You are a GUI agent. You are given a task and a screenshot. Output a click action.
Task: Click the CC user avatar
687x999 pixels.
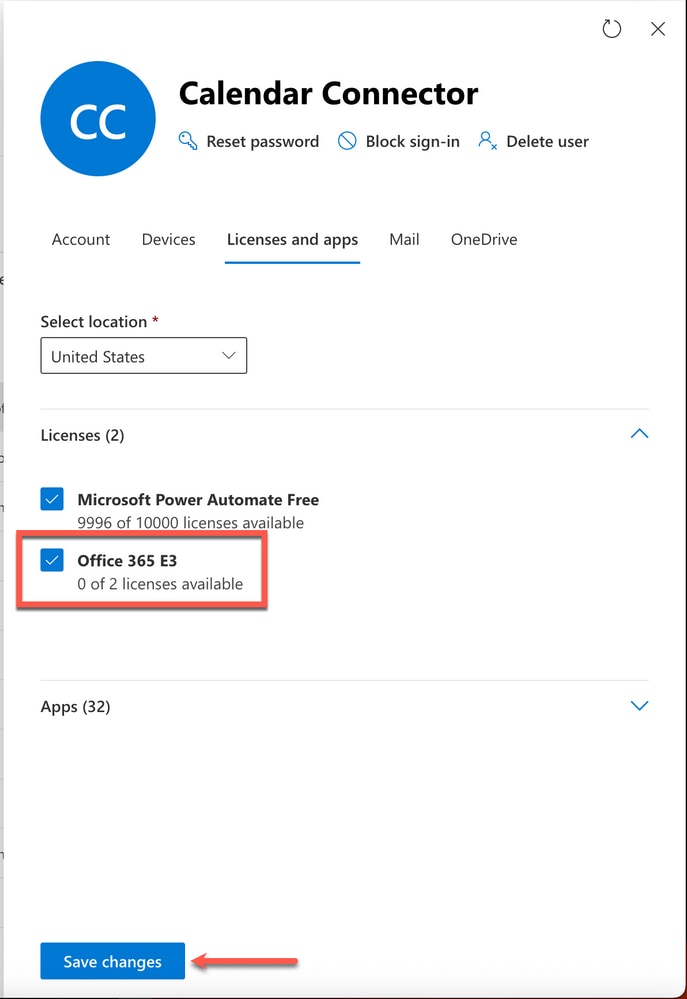click(x=98, y=119)
